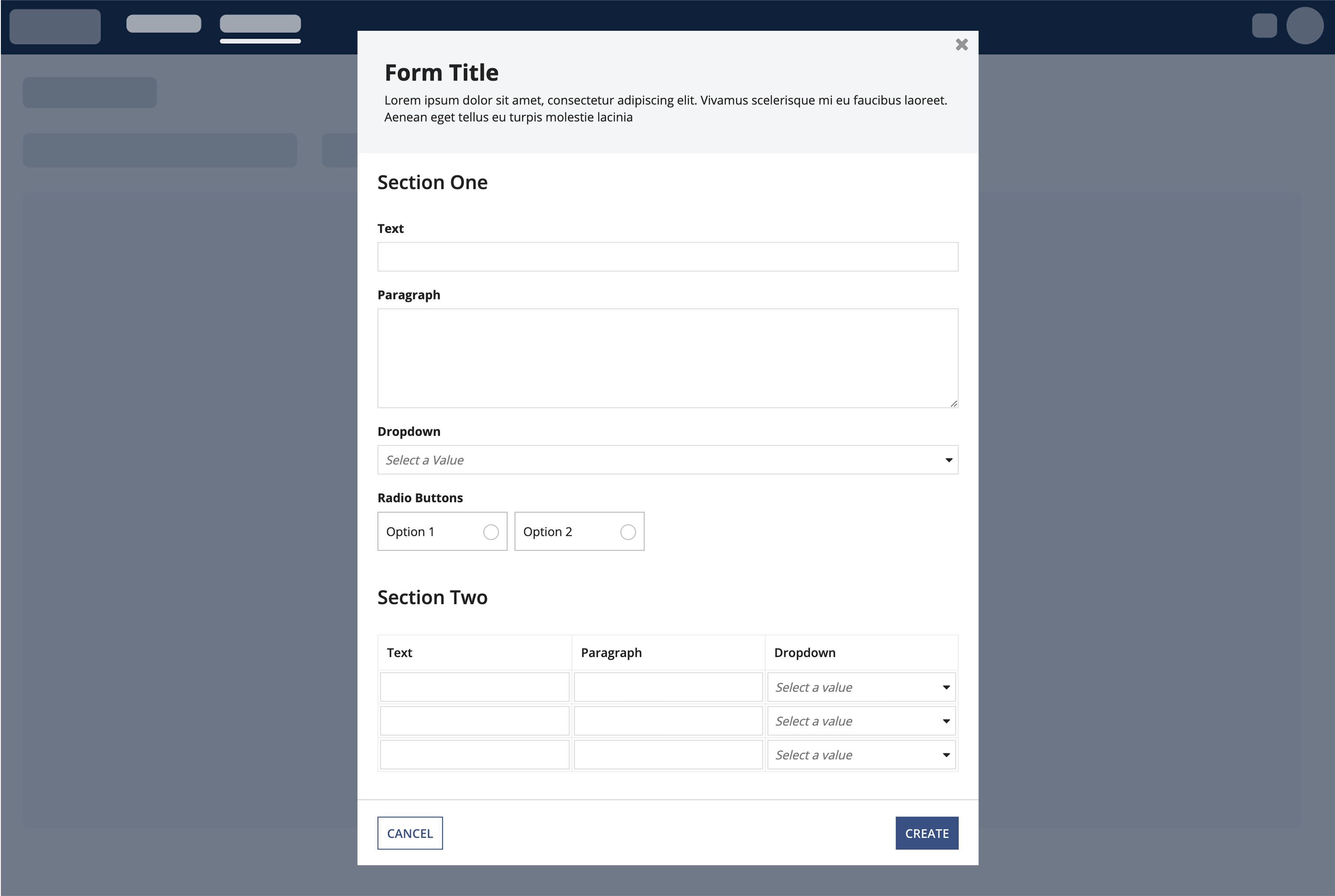Expand second row dropdown in Section Two table
This screenshot has height=896, width=1335.
tap(861, 721)
